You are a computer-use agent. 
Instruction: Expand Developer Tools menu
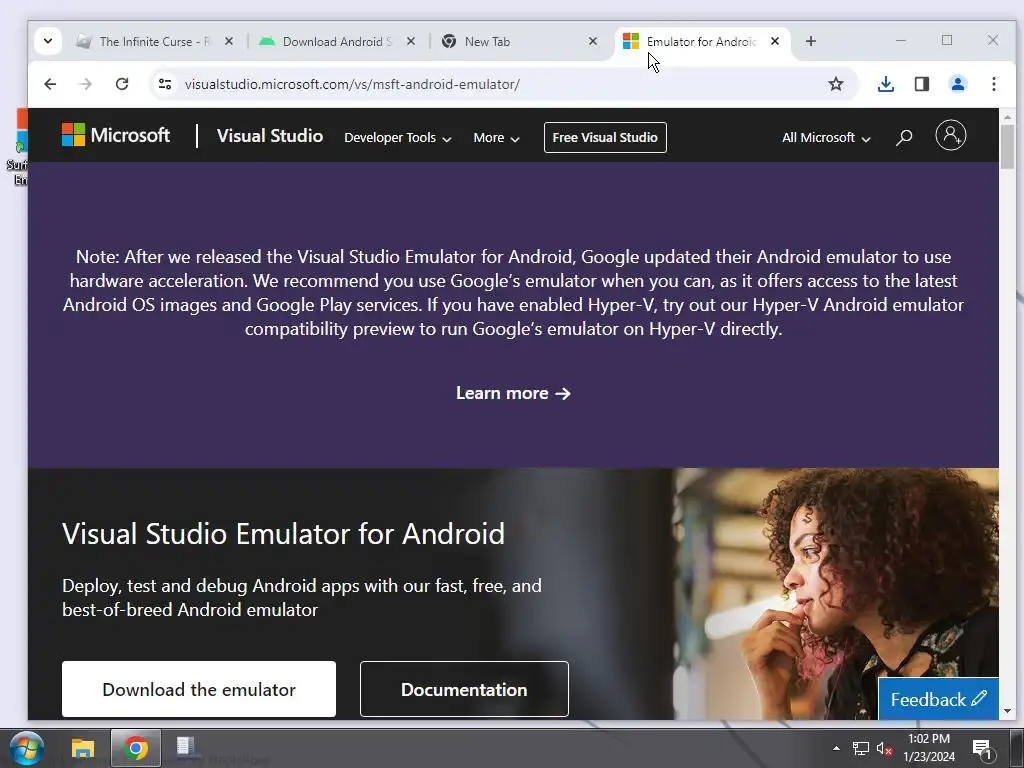(x=397, y=138)
